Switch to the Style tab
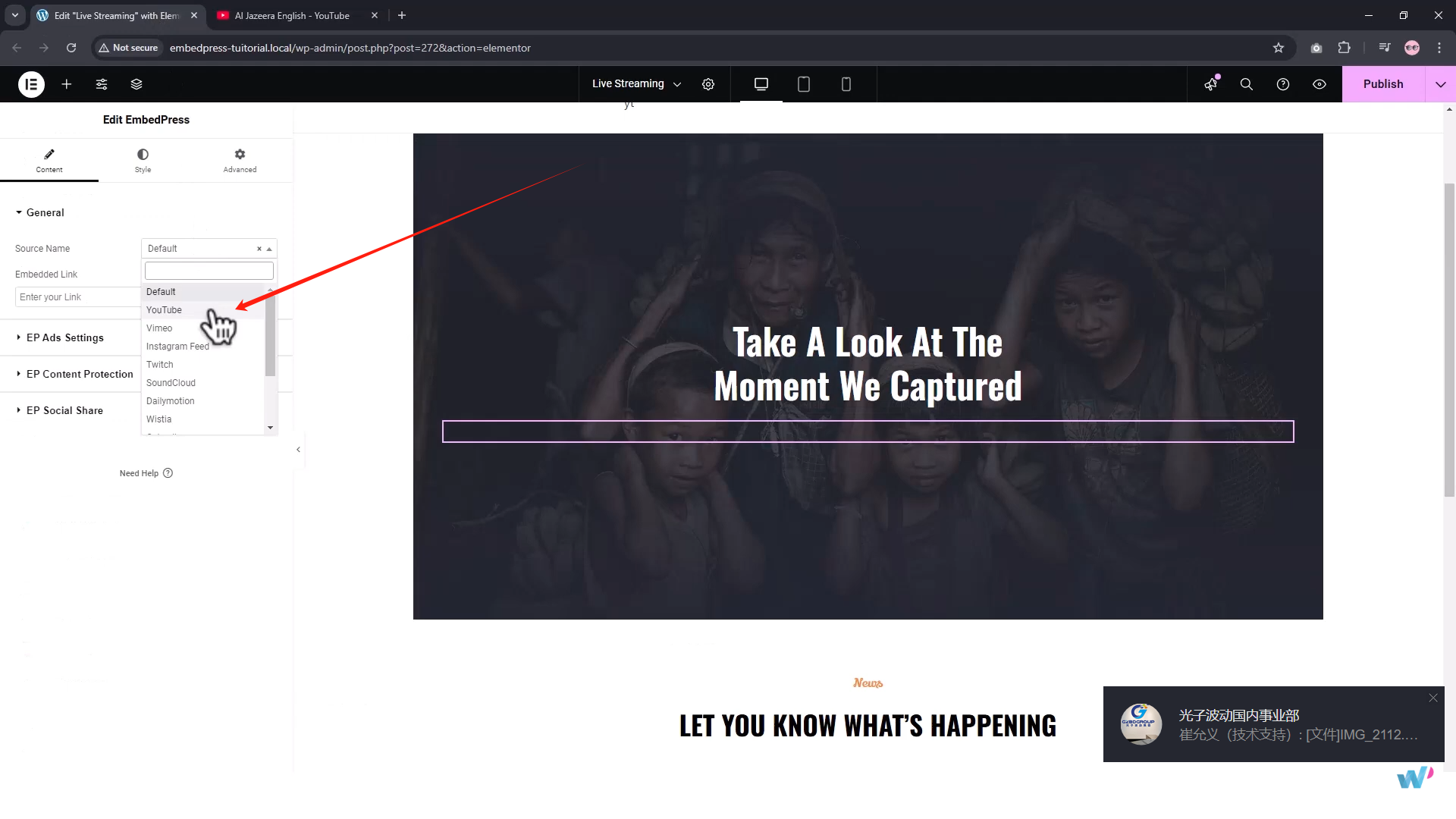The width and height of the screenshot is (1456, 819). point(143,160)
